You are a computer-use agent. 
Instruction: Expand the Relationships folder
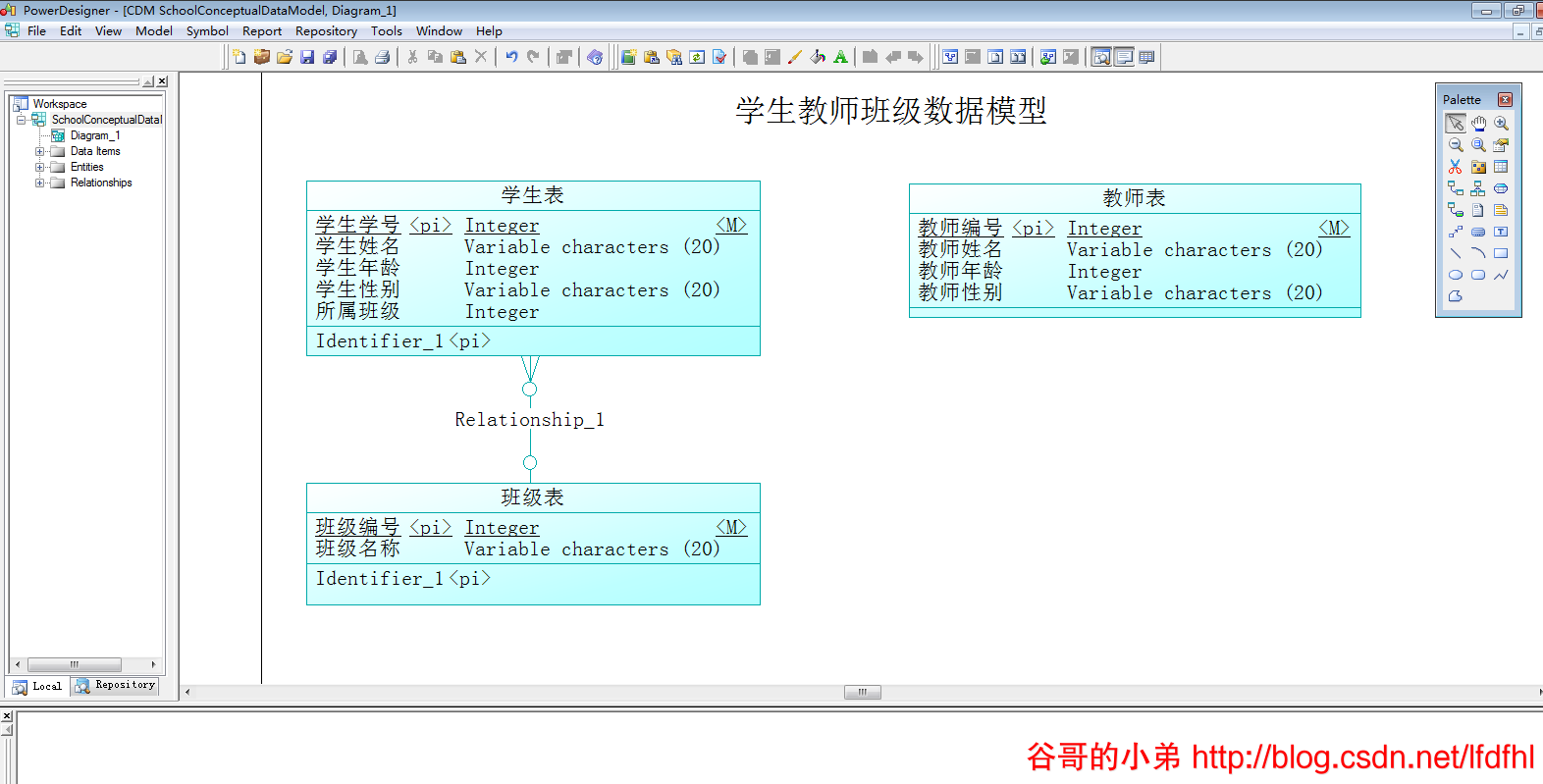[39, 183]
